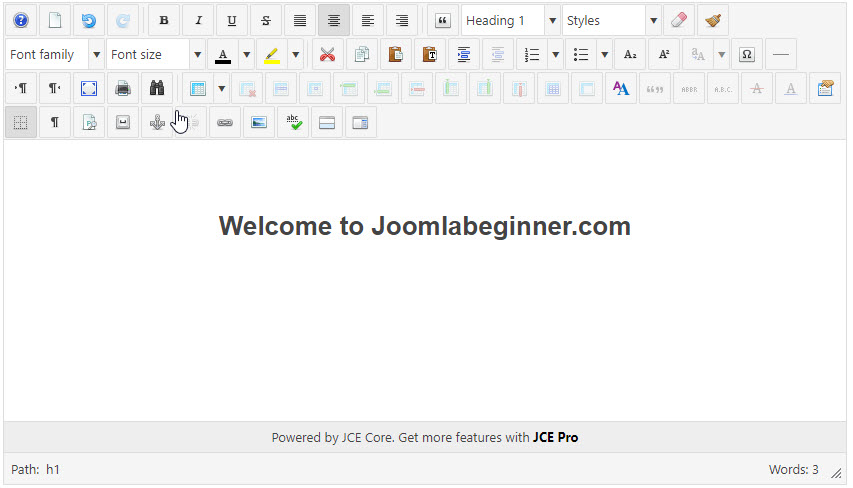This screenshot has height=488, width=853.
Task: Set left-to-right text direction
Action: tap(21, 88)
